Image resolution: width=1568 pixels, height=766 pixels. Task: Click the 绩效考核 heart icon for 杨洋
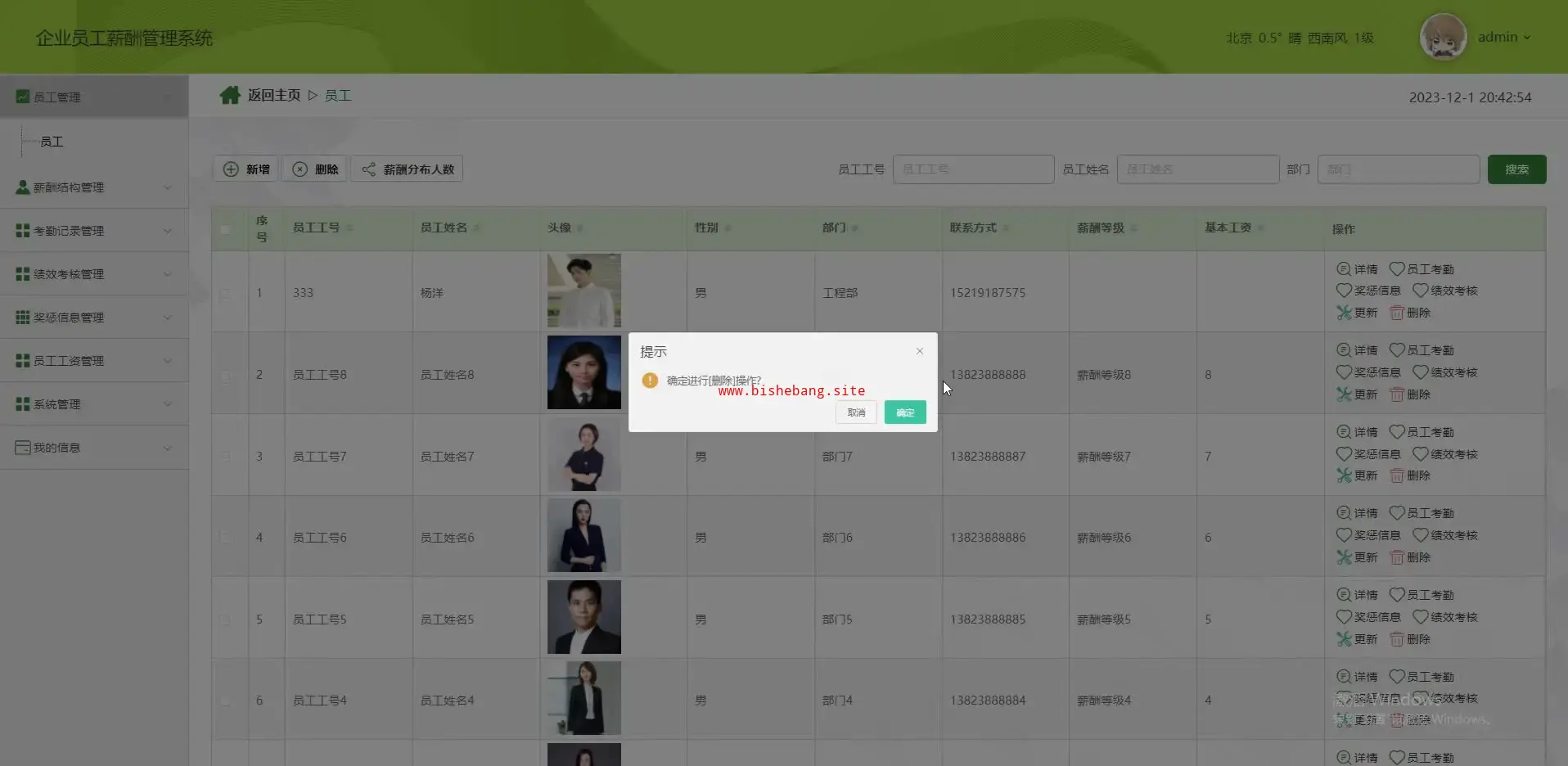1421,290
